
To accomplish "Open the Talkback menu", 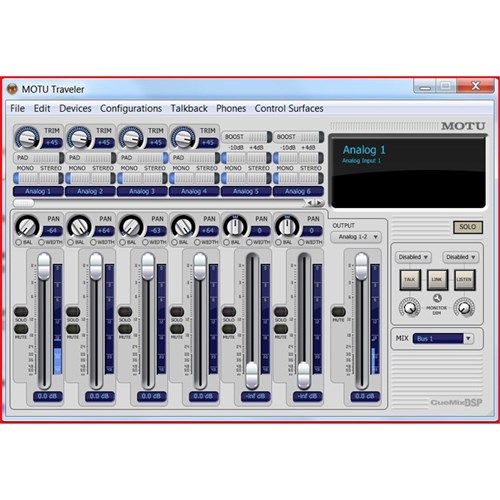I will 189,108.
